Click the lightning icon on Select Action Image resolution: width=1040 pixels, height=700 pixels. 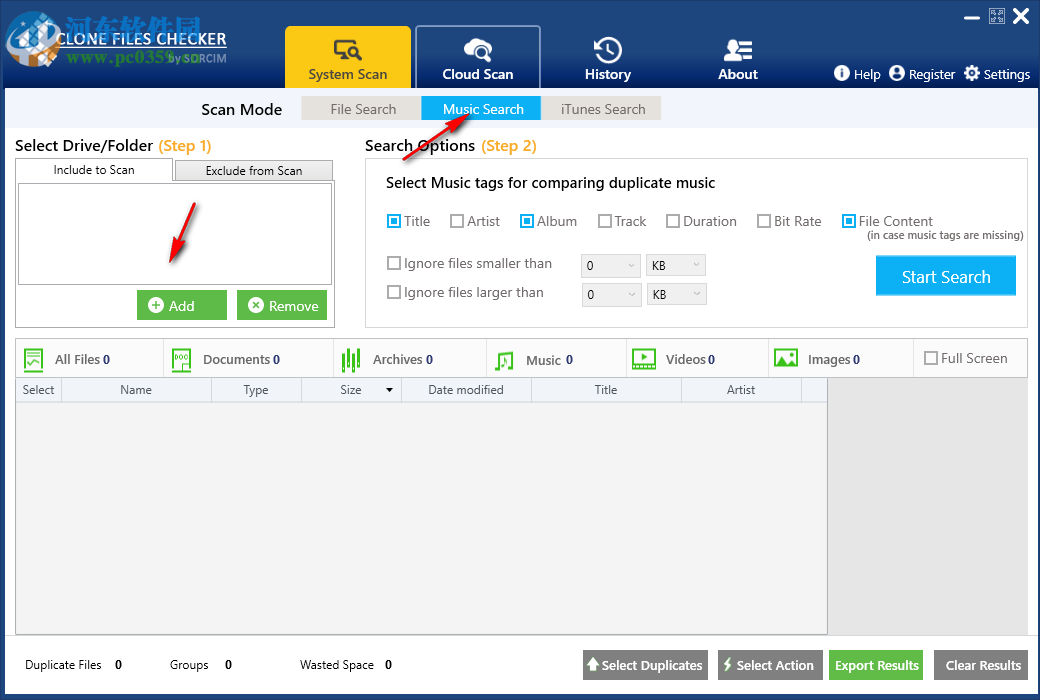(x=728, y=664)
